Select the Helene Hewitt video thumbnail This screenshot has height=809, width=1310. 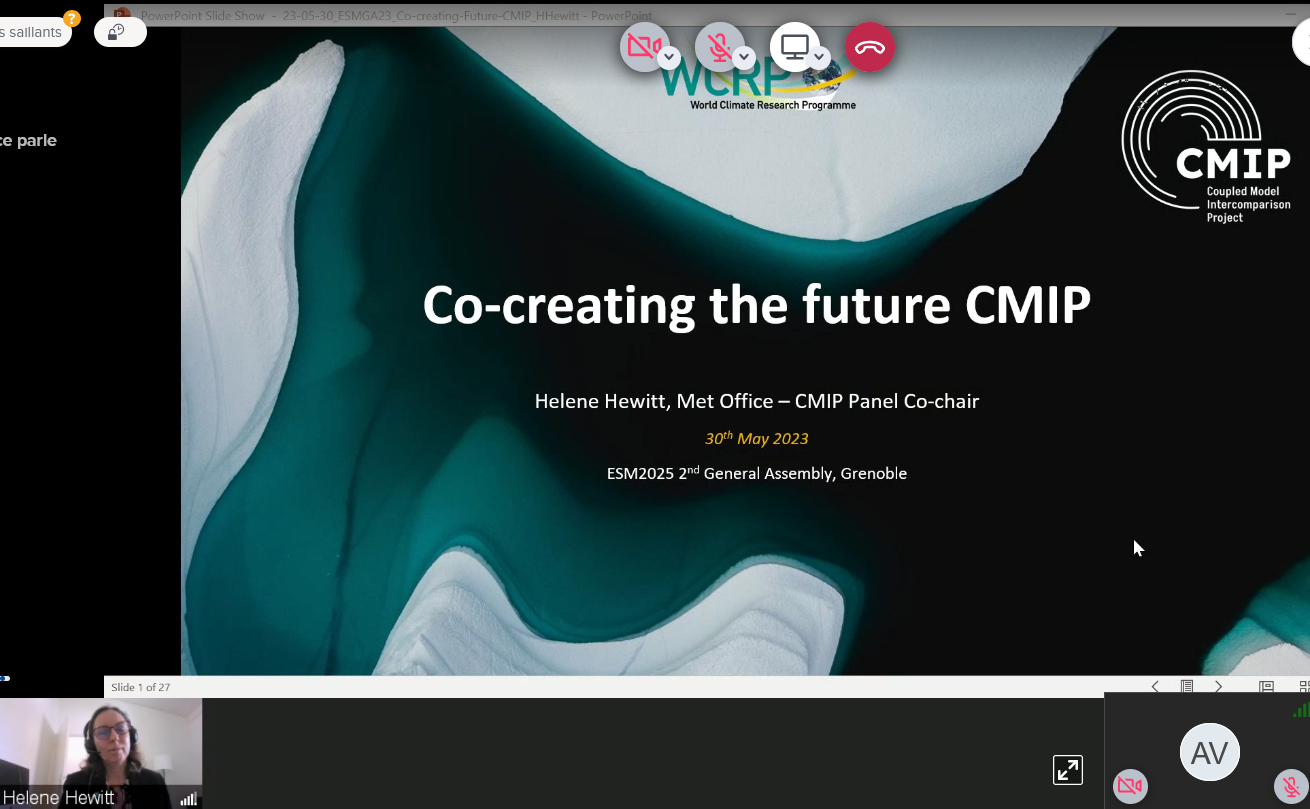(100, 750)
